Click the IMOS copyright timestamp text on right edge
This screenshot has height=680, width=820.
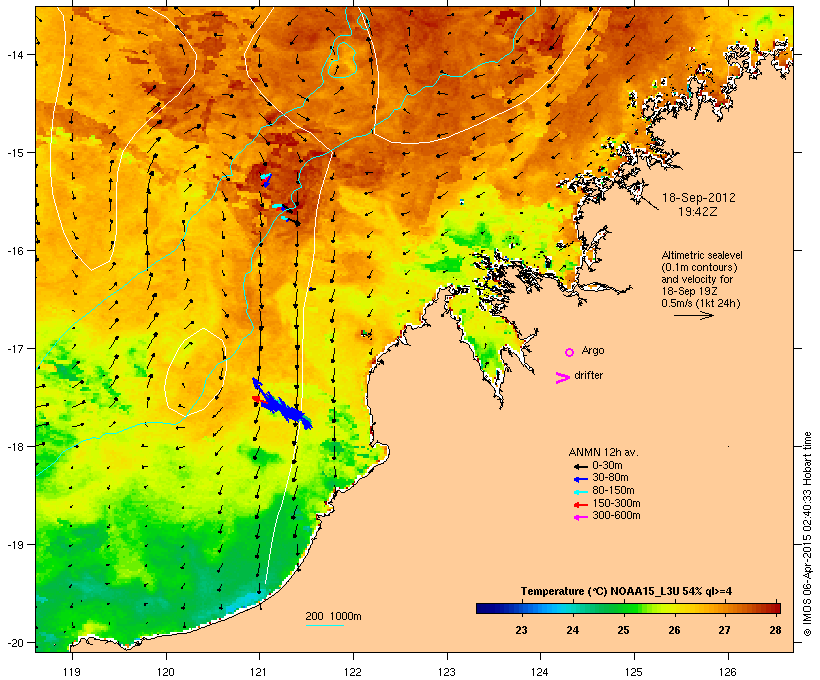(807, 534)
